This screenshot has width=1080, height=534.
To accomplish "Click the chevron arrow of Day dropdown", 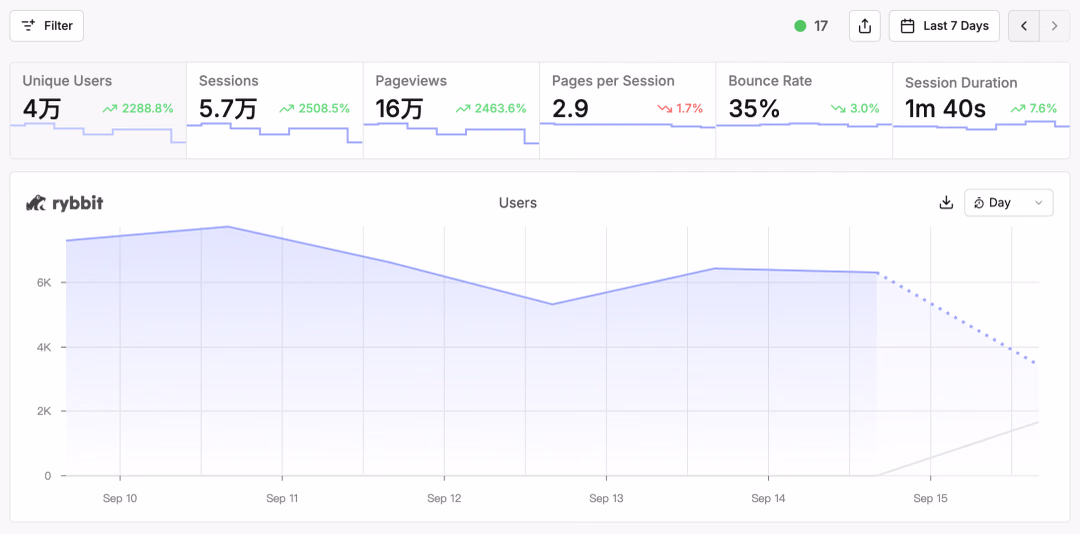I will 1039,203.
